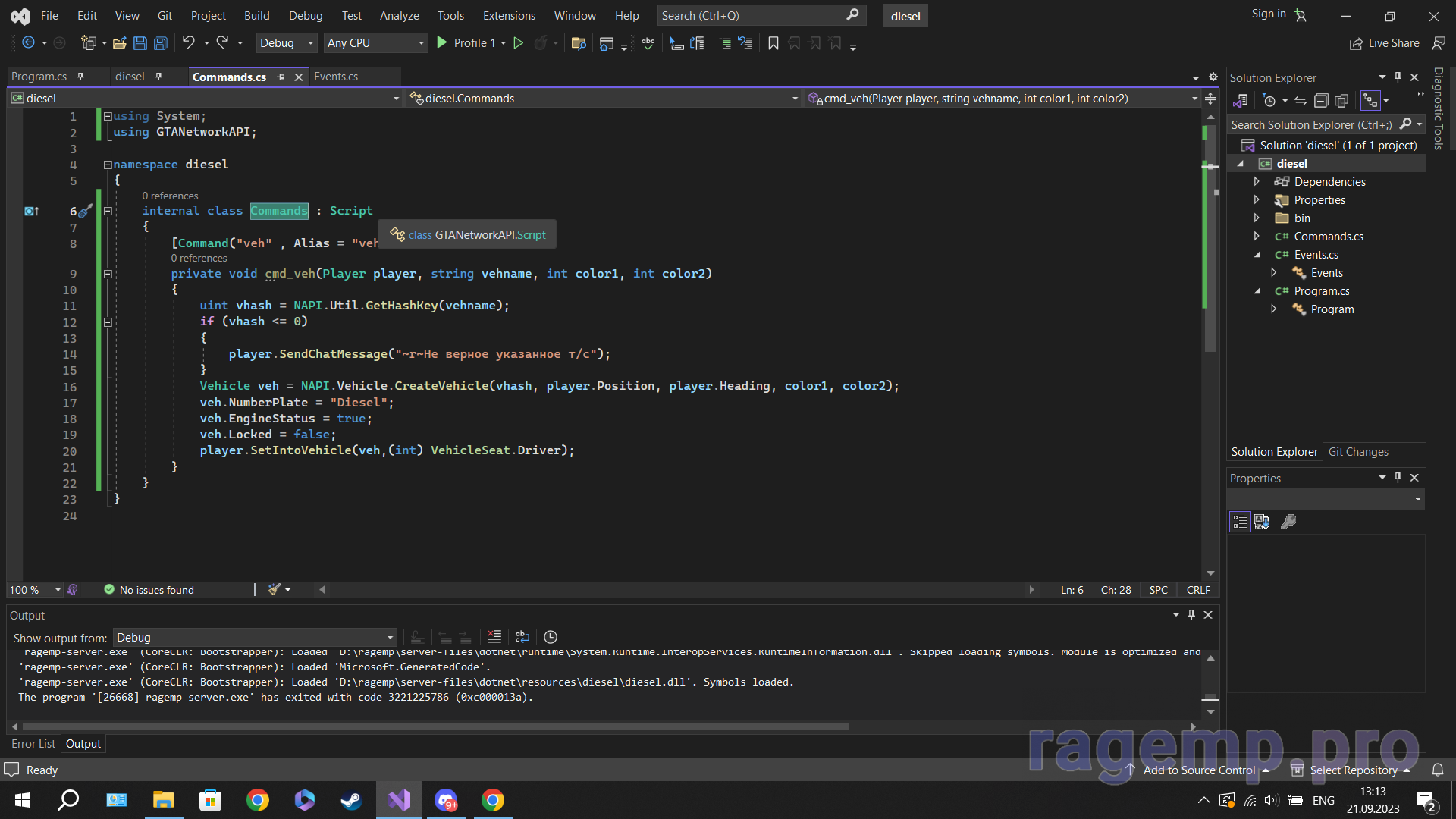The width and height of the screenshot is (1456, 819).
Task: Toggle word wrap in Output pane
Action: point(522,637)
